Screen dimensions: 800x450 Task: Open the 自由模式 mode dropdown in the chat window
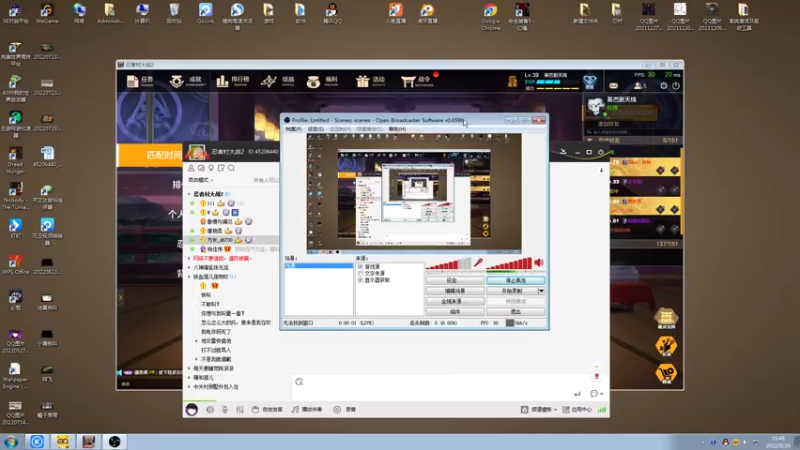click(201, 180)
